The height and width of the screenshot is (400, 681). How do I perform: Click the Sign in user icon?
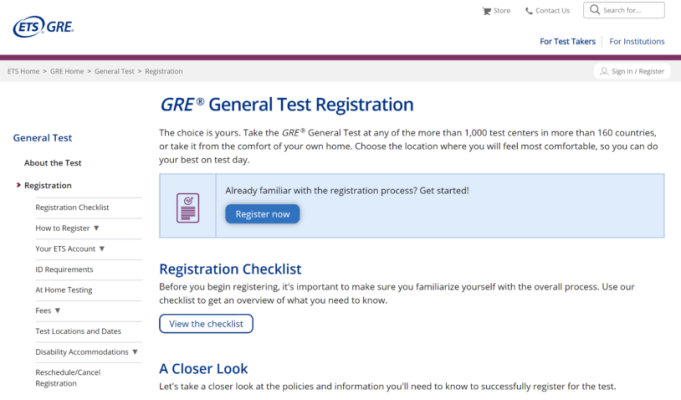coord(603,72)
